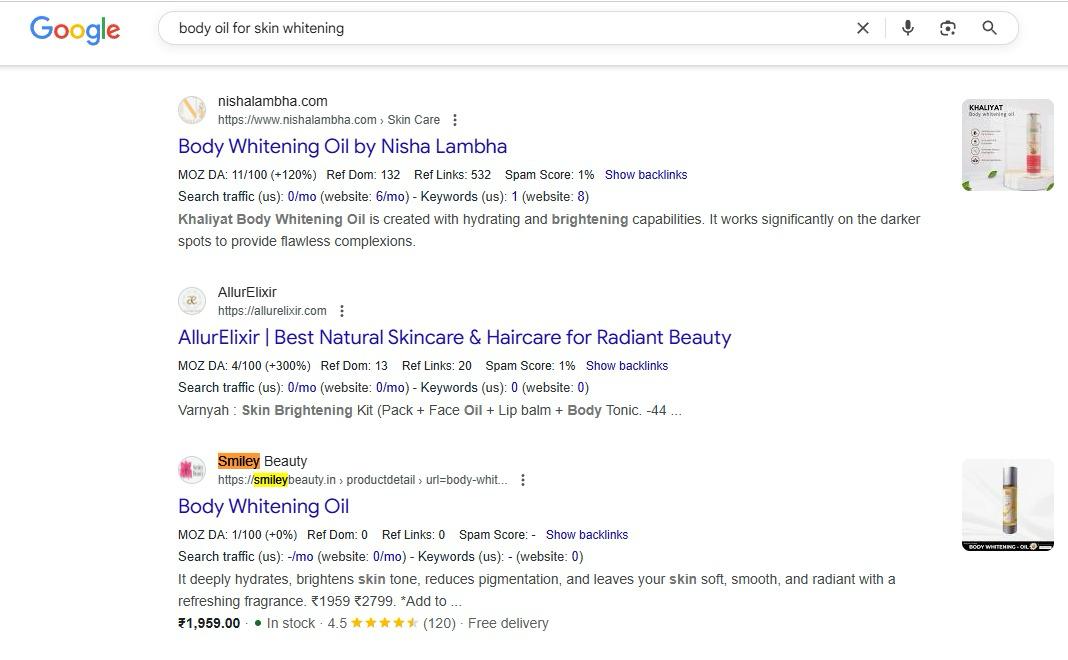Viewport: 1068px width, 660px height.
Task: Click the '₹1,959.00' price text
Action: (x=209, y=623)
